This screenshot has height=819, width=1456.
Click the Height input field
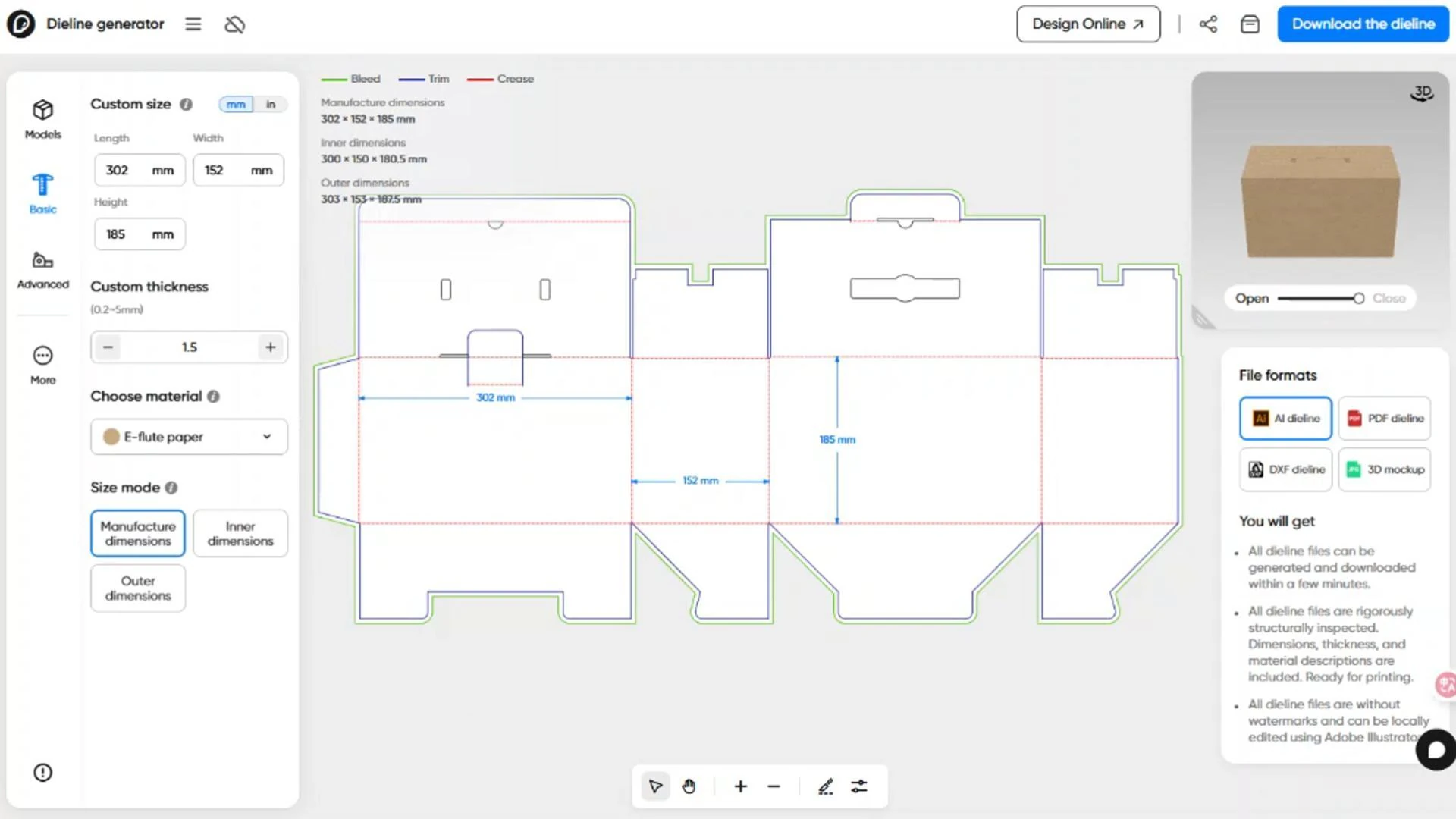[x=140, y=234]
